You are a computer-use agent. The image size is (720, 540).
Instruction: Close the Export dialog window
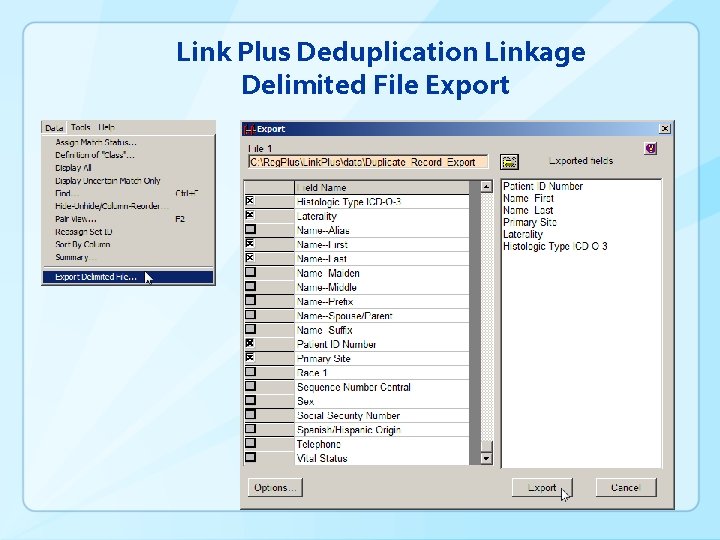tap(664, 129)
